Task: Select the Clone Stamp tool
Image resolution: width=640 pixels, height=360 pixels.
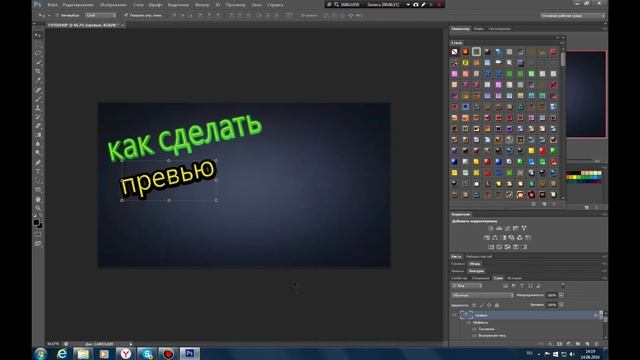Action: 38,108
